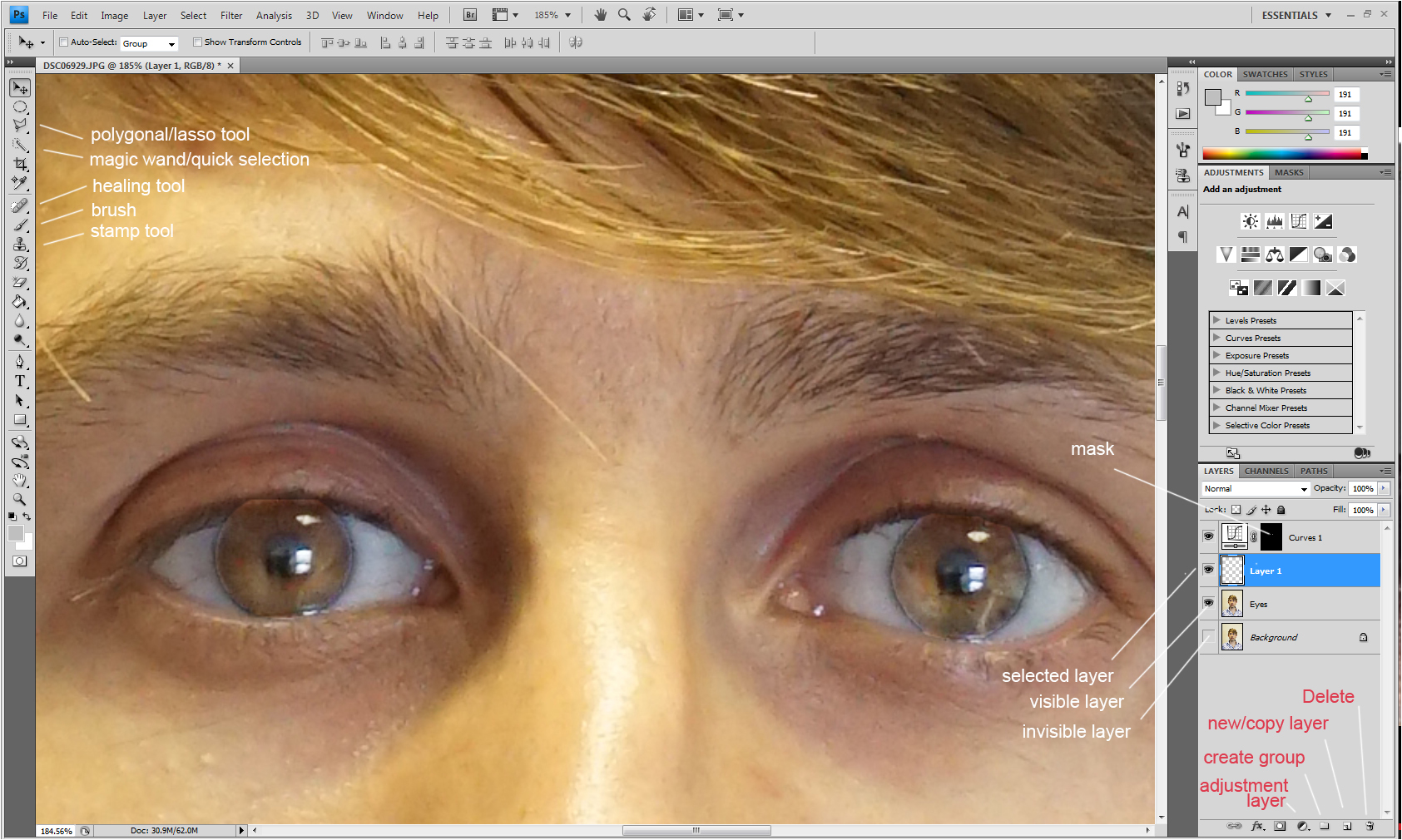The height and width of the screenshot is (840, 1402).
Task: Open layer style fx menu
Action: pos(1258,826)
